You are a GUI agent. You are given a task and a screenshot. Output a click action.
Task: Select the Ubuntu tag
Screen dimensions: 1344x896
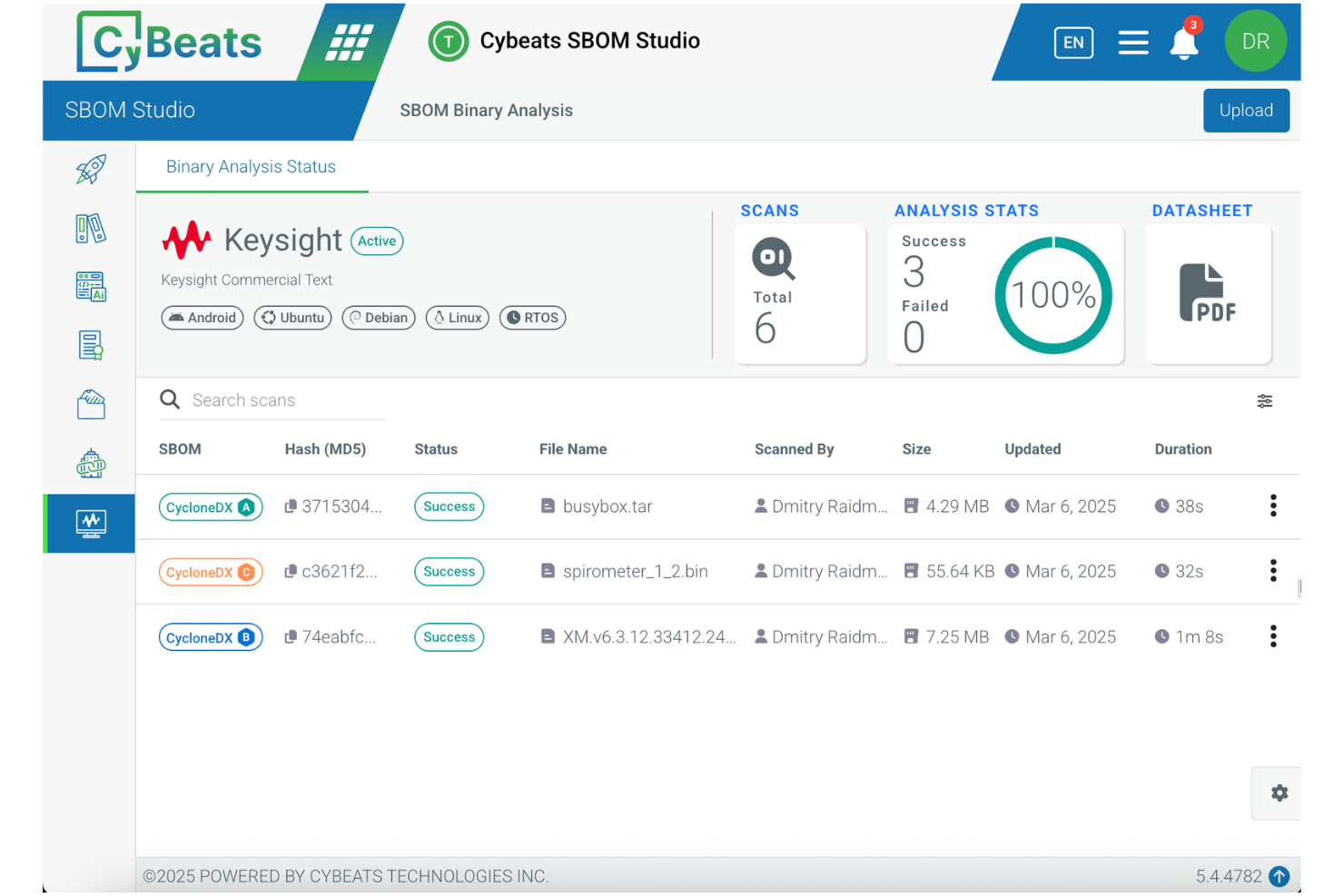coord(292,318)
